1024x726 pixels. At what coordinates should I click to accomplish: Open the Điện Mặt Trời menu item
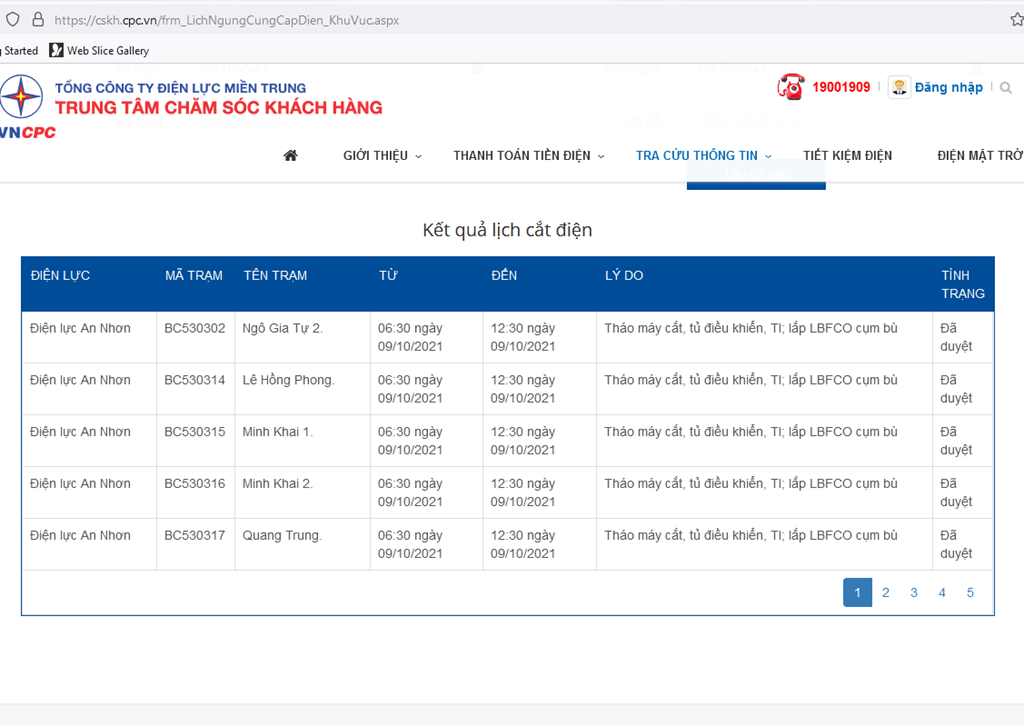coord(979,155)
